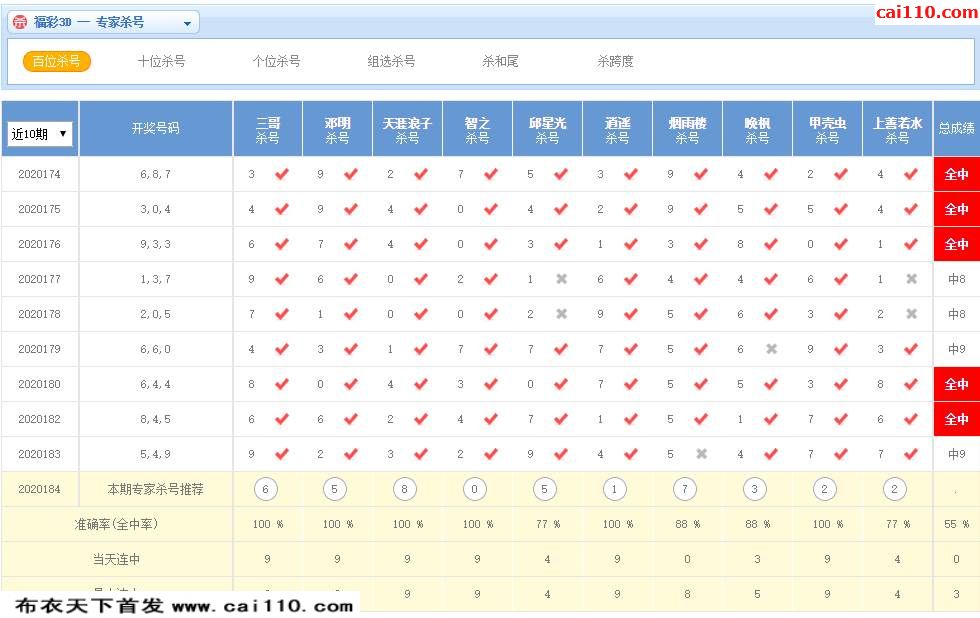Image resolution: width=980 pixels, height=618 pixels.
Task: Click 烟雨楼 gray cross in row 2020183
Action: [702, 454]
